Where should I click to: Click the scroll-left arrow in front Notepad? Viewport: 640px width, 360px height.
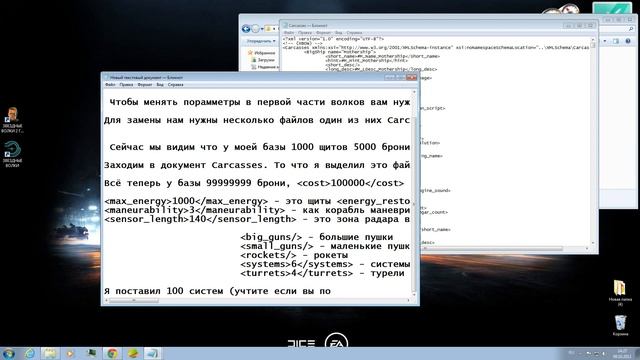tap(107, 301)
